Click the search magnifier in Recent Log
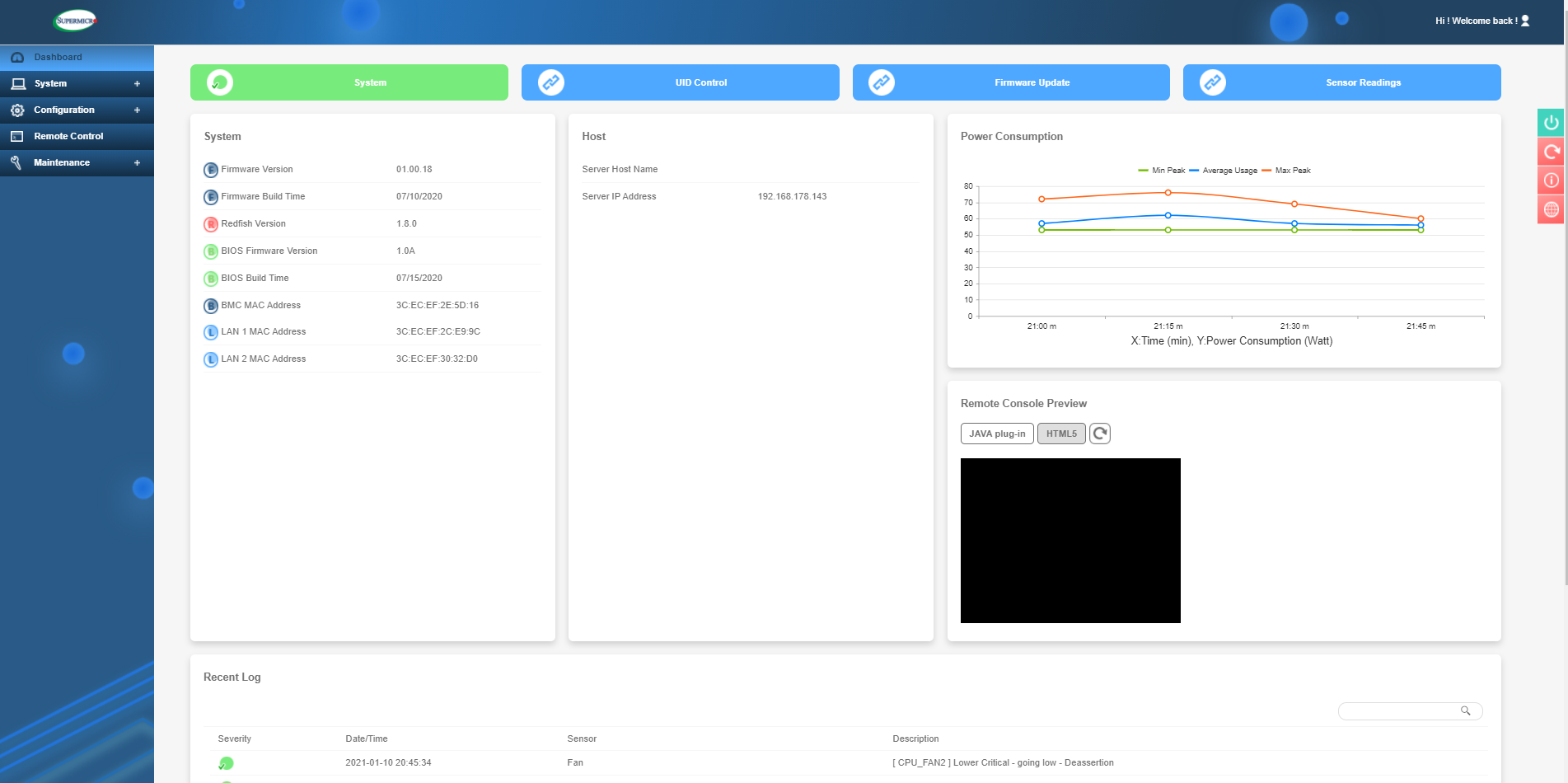The image size is (1568, 783). point(1465,710)
